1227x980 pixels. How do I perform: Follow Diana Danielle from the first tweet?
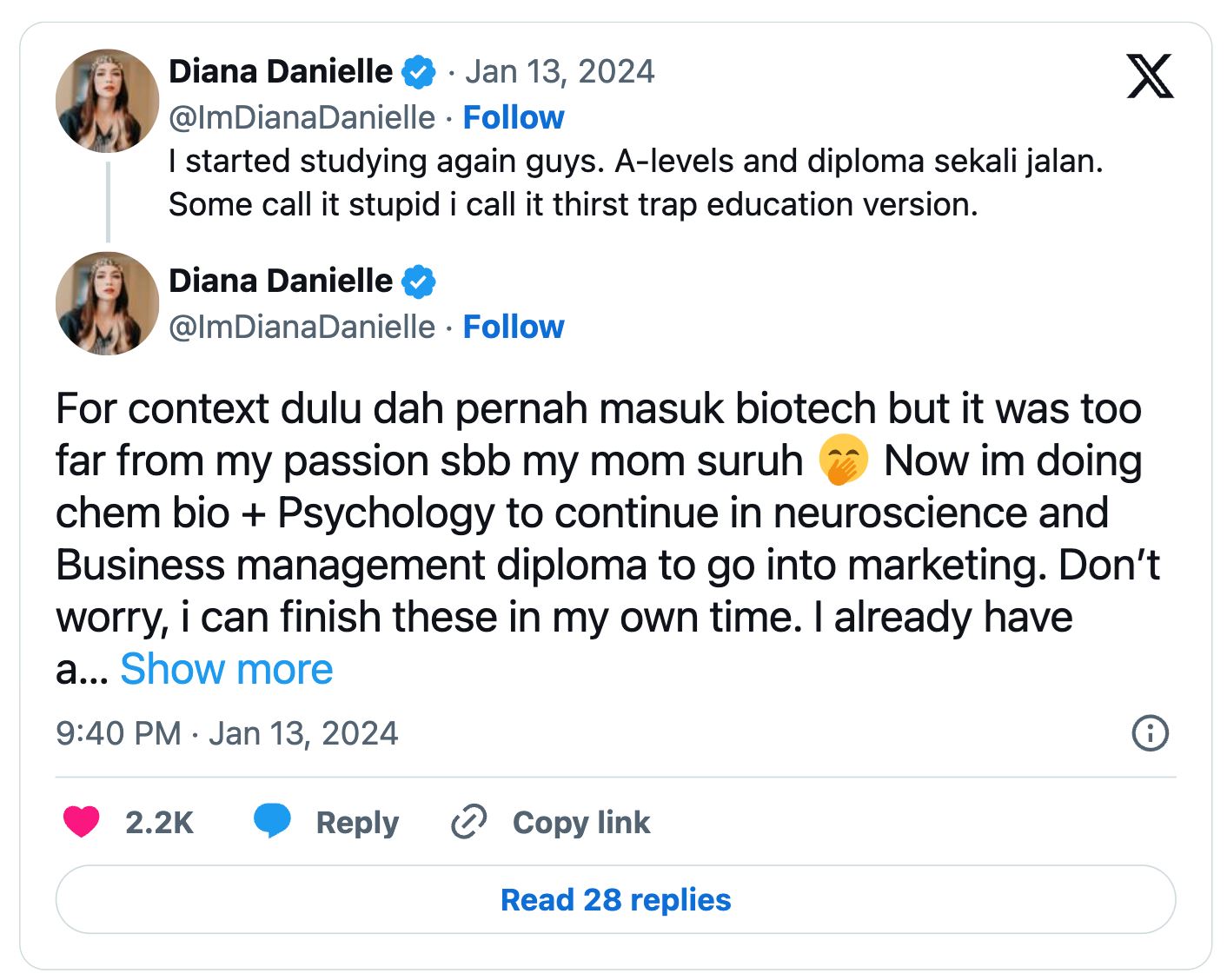pos(514,116)
